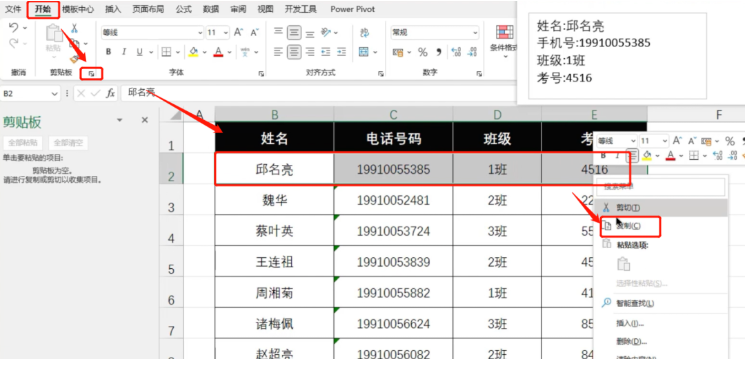The height and width of the screenshot is (381, 750).
Task: Open the fill color dropdown arrow in ribbon
Action: 204,52
